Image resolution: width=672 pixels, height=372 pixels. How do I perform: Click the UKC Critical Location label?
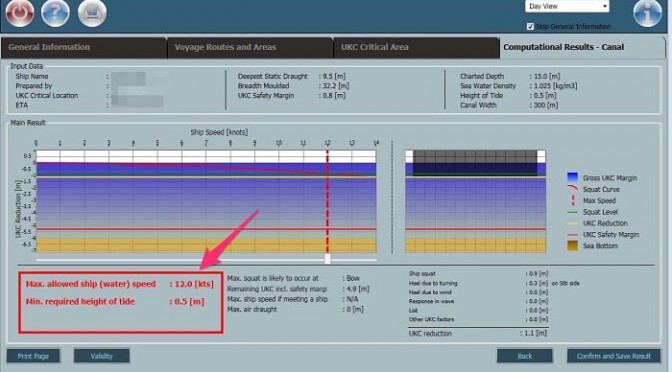pyautogui.click(x=47, y=96)
